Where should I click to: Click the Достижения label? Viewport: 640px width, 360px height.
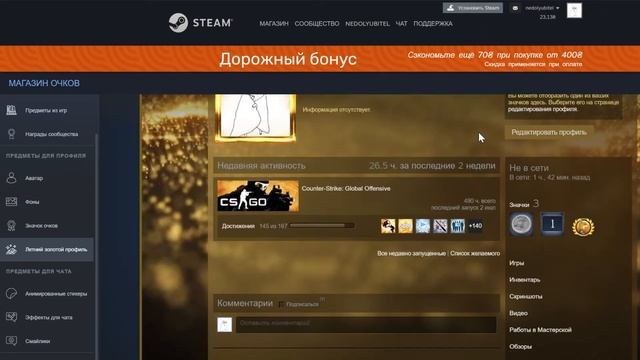coord(238,226)
